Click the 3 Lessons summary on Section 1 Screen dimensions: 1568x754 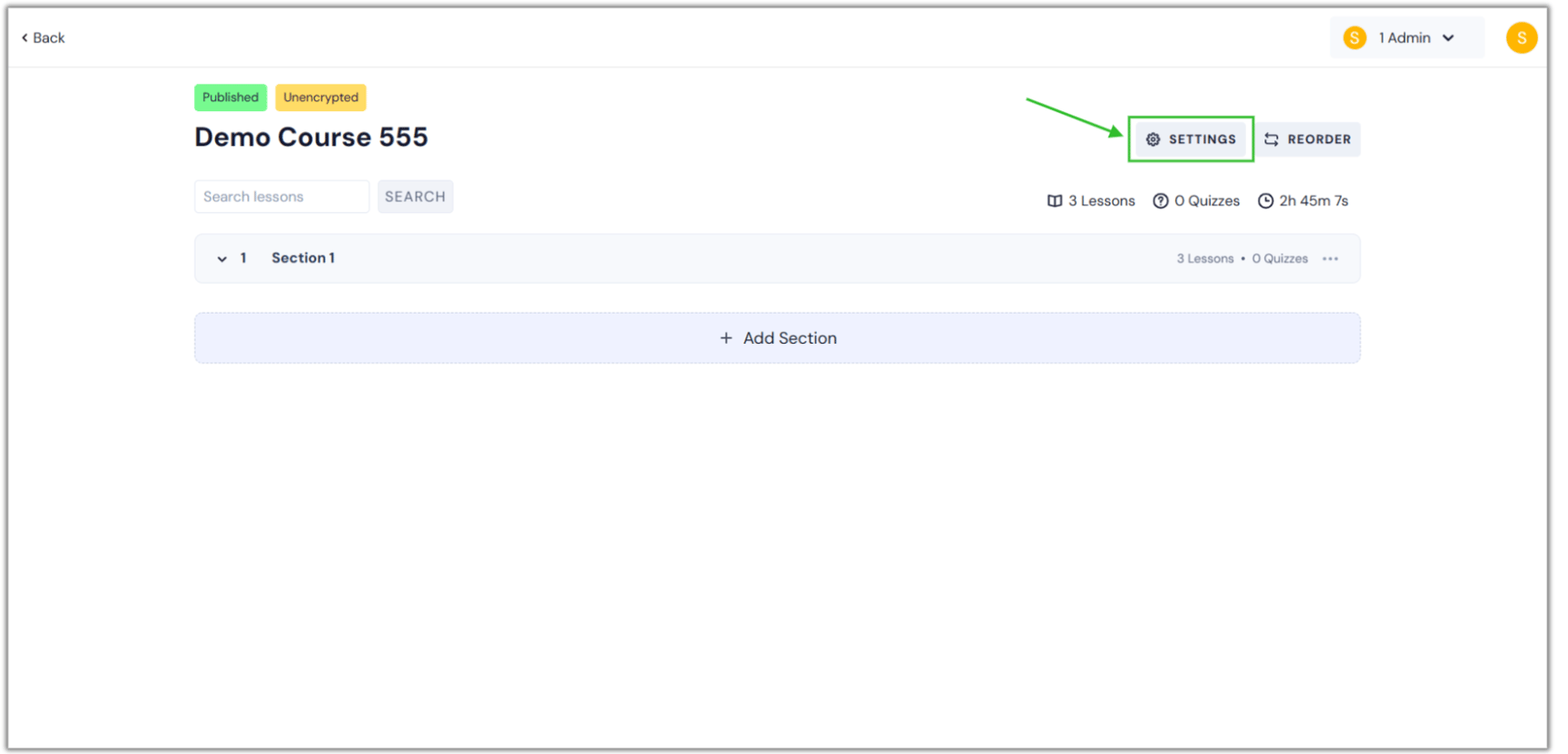[x=1205, y=258]
